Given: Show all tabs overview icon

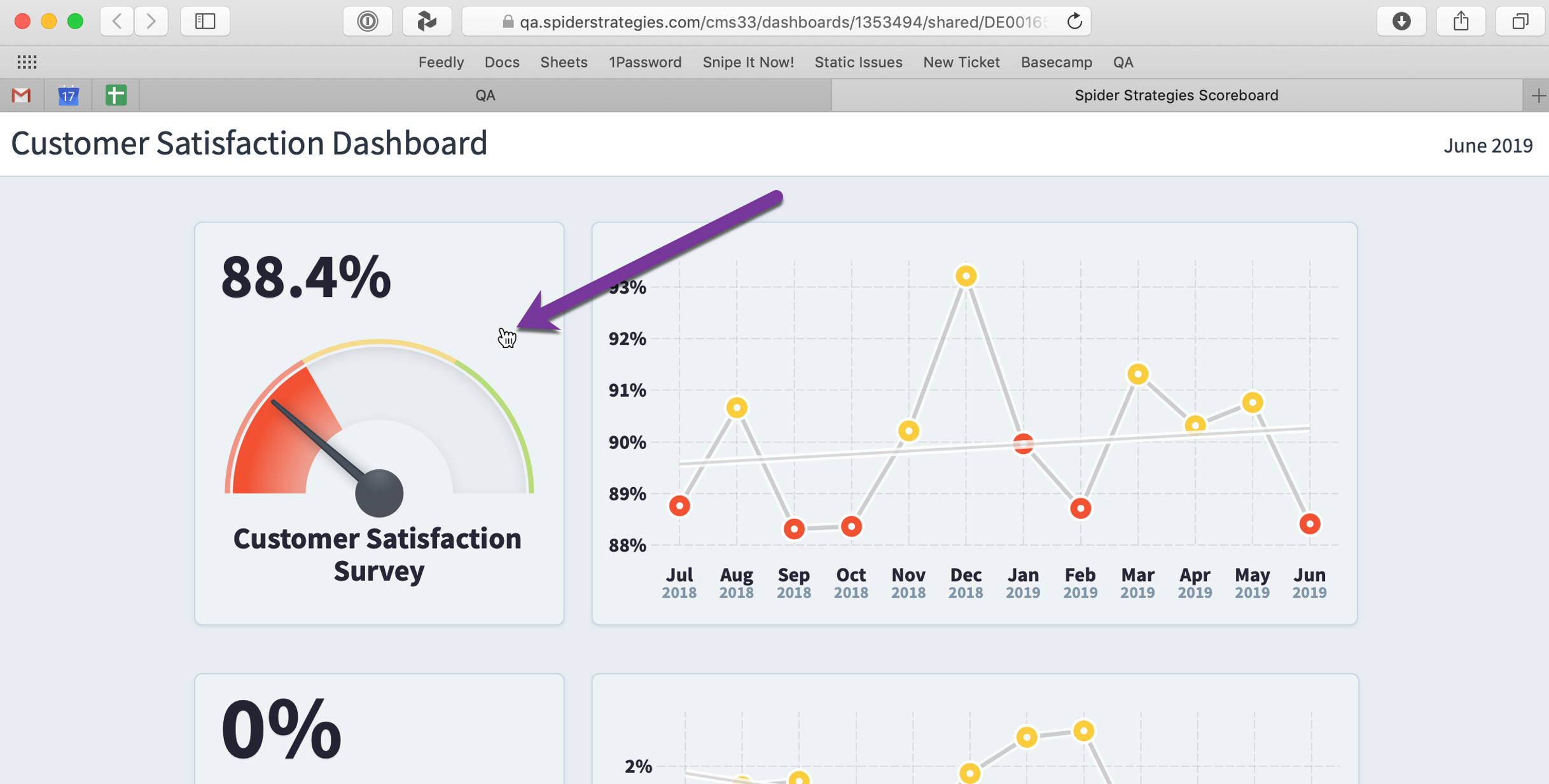Looking at the screenshot, I should click(1520, 22).
